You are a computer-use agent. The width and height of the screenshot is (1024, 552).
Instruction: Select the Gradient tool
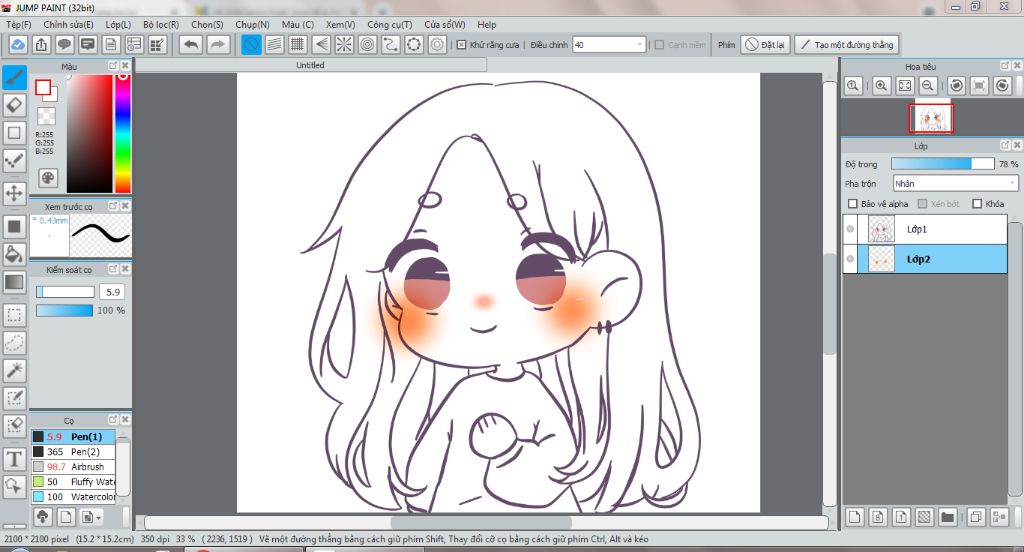pyautogui.click(x=14, y=282)
